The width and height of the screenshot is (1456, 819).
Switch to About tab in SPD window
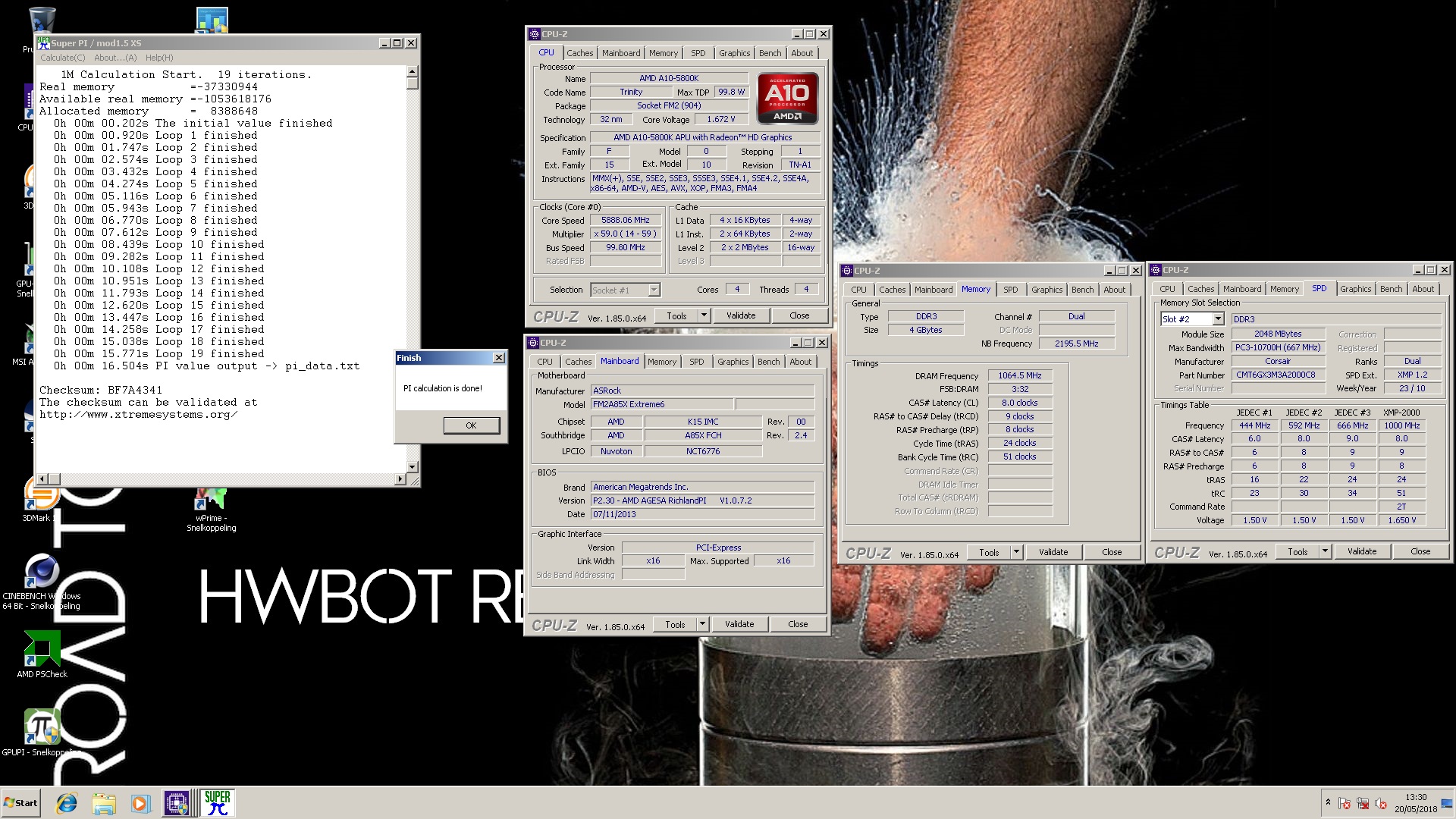pos(1423,289)
